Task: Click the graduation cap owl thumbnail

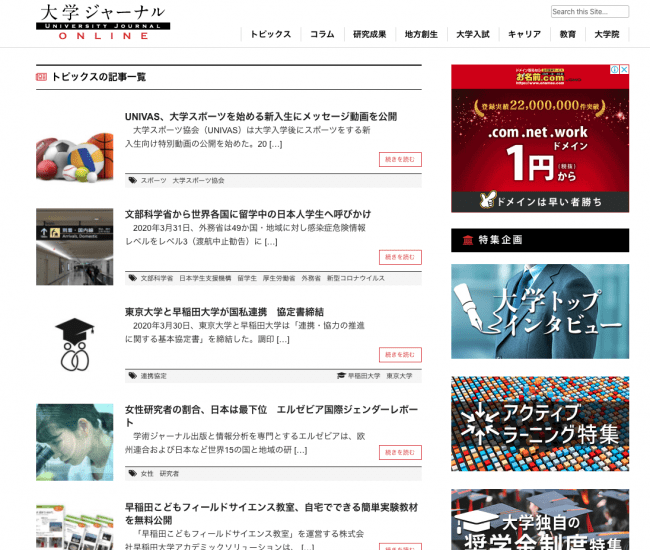Action: point(75,344)
